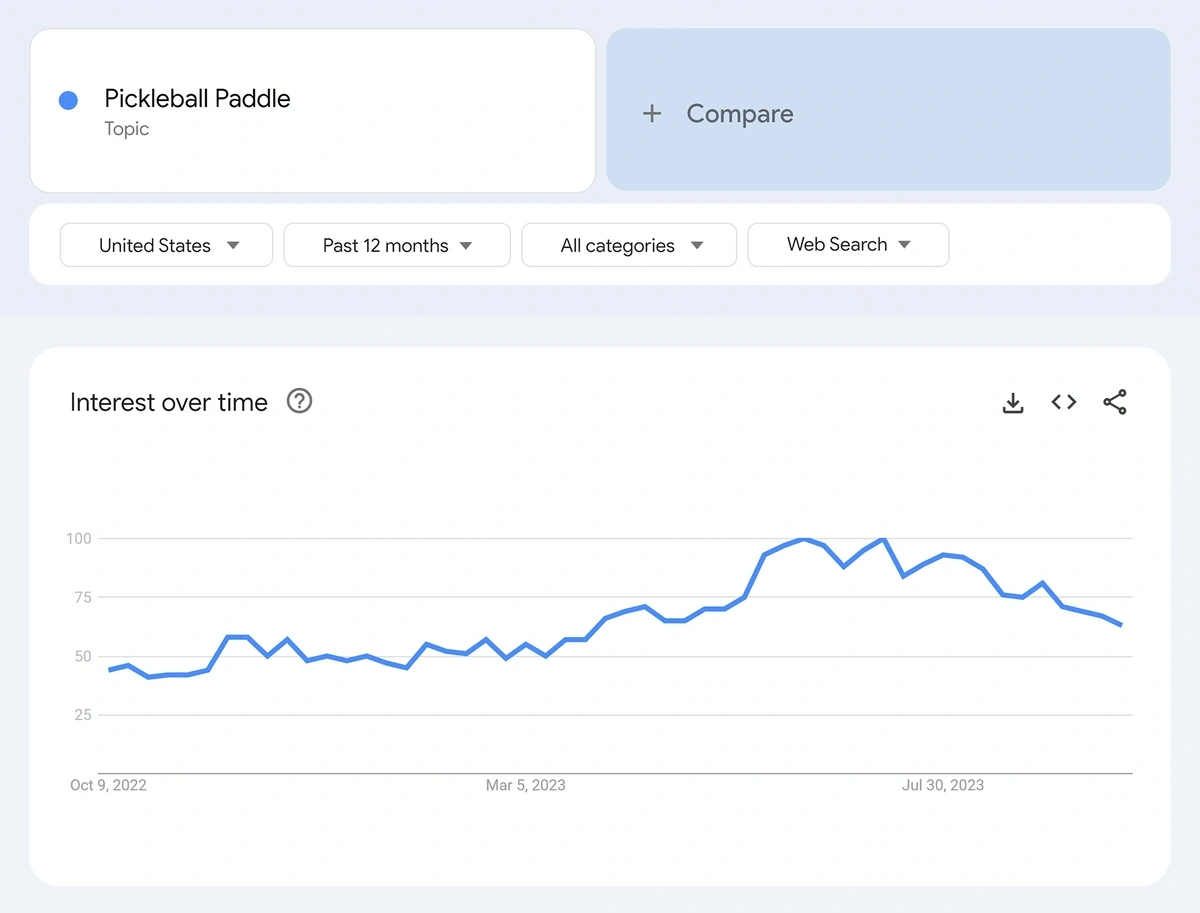Open the Past 12 months dropdown
1200x913 pixels.
pyautogui.click(x=397, y=245)
